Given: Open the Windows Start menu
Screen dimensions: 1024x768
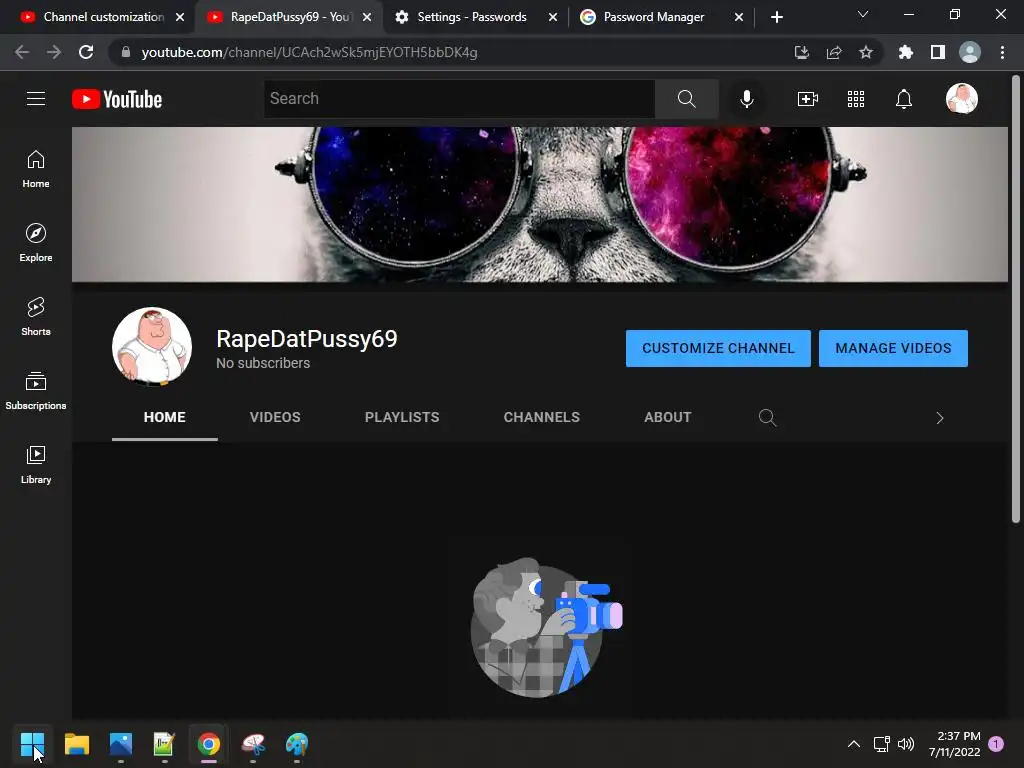Looking at the screenshot, I should [32, 744].
